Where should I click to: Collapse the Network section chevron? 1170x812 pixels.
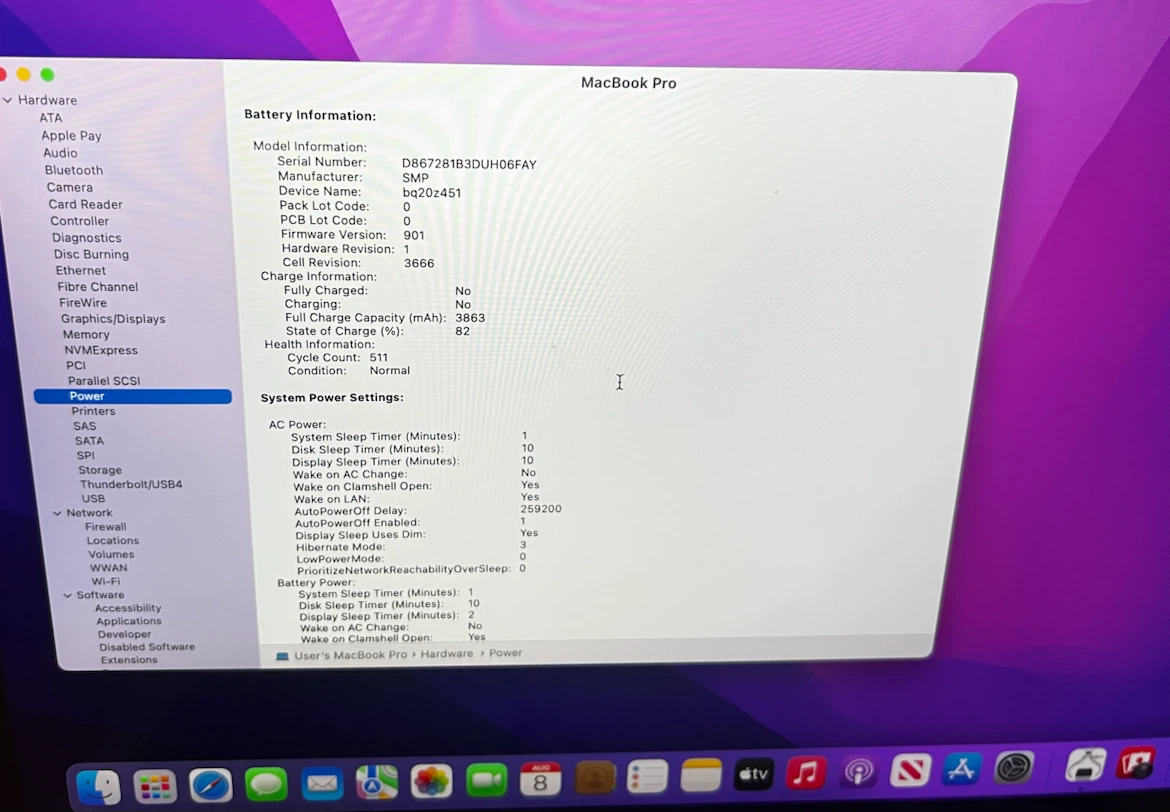pyautogui.click(x=57, y=513)
